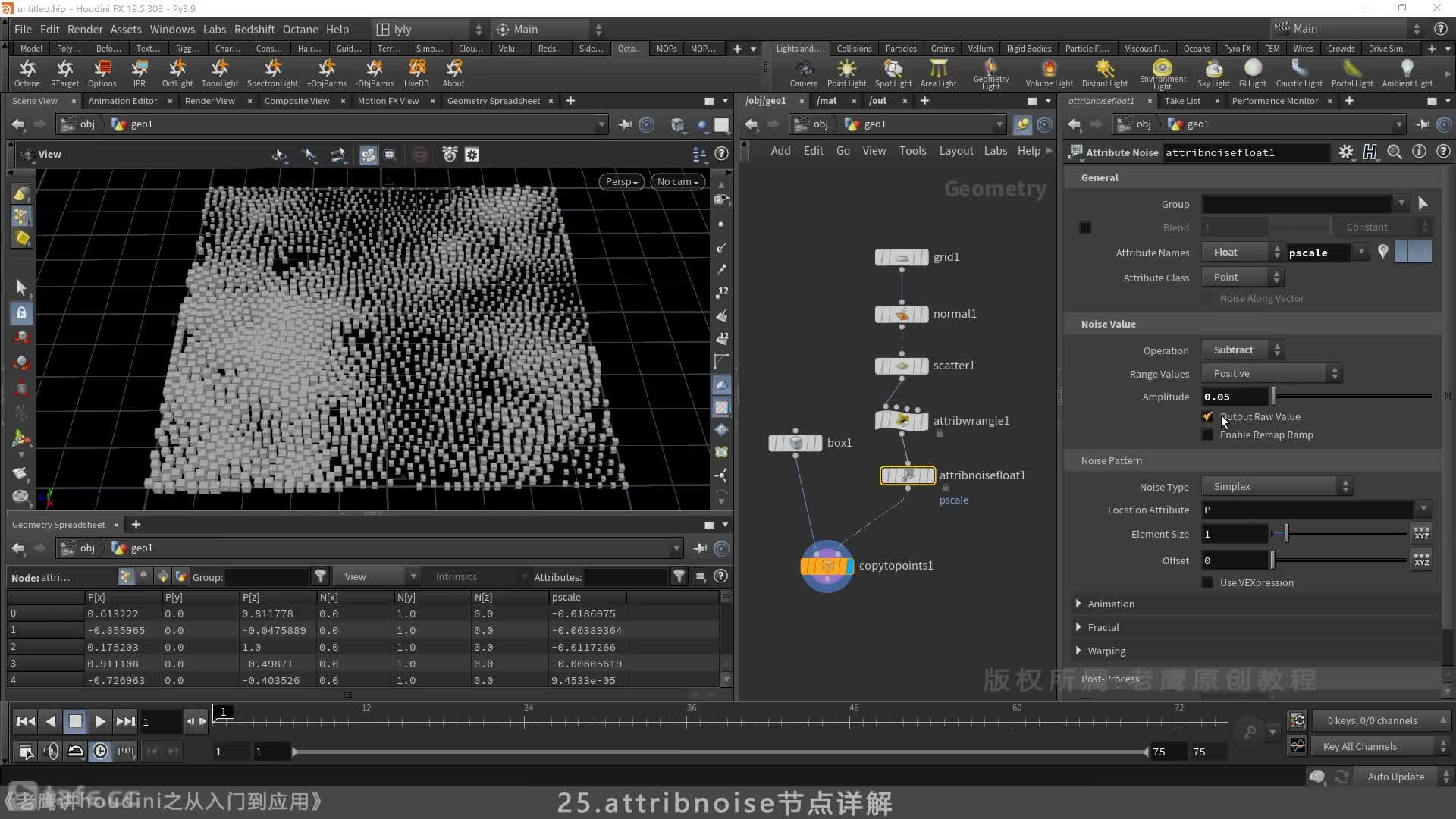Click the Group input field in parameters
Viewport: 1456px width, 819px height.
point(1297,204)
